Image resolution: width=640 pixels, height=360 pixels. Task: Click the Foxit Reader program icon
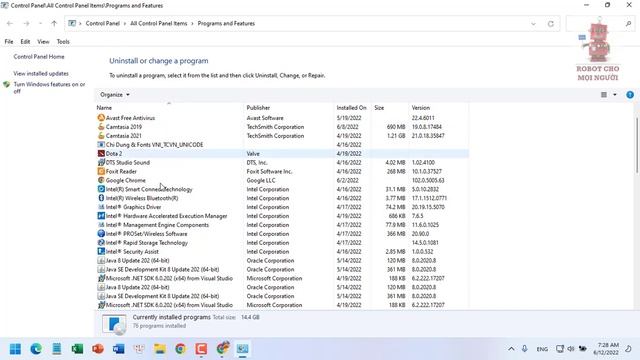[101, 171]
